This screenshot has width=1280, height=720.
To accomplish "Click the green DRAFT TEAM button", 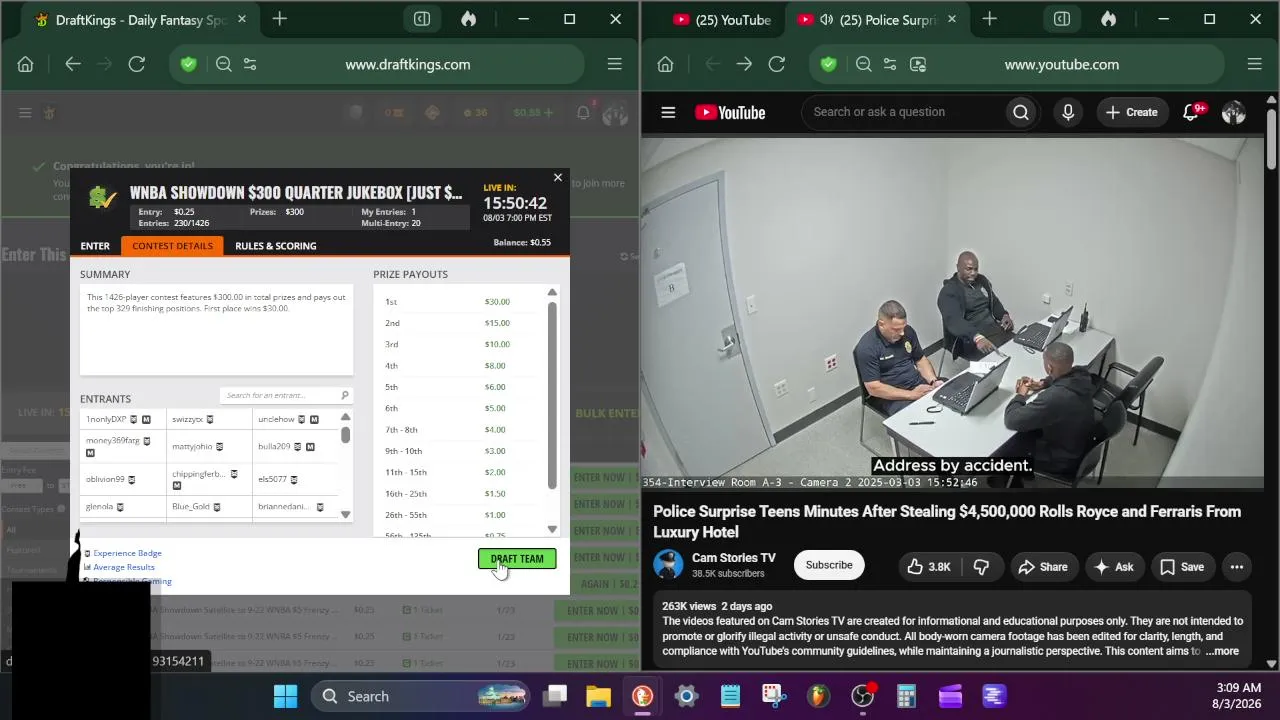I will pyautogui.click(x=517, y=559).
